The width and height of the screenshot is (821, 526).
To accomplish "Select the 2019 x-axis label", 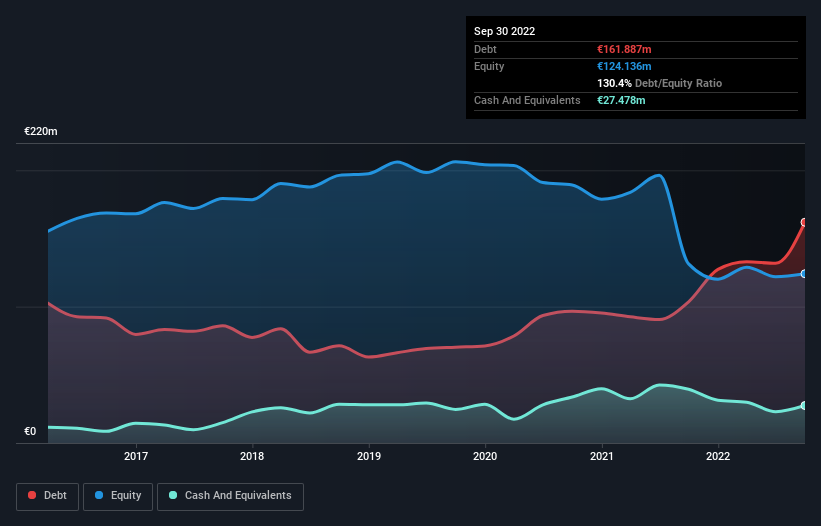I will click(x=369, y=456).
